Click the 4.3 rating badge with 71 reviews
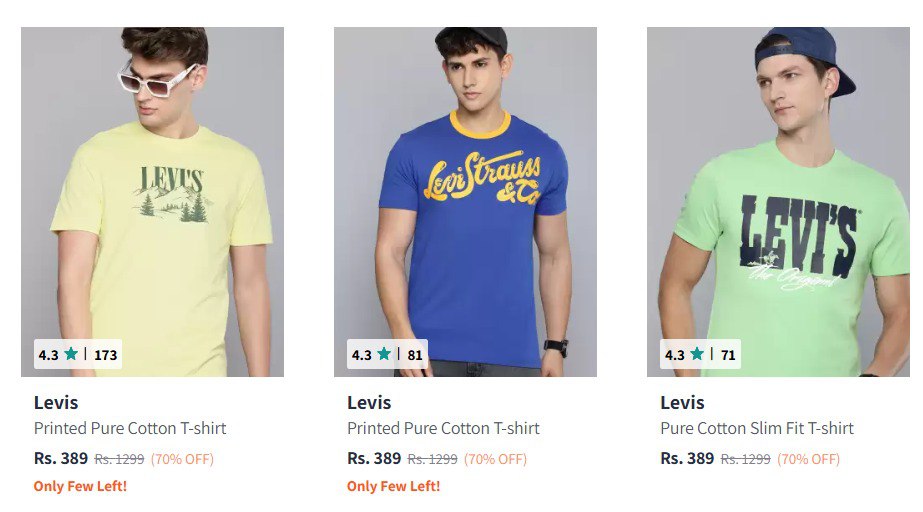The width and height of the screenshot is (923, 512). 700,354
